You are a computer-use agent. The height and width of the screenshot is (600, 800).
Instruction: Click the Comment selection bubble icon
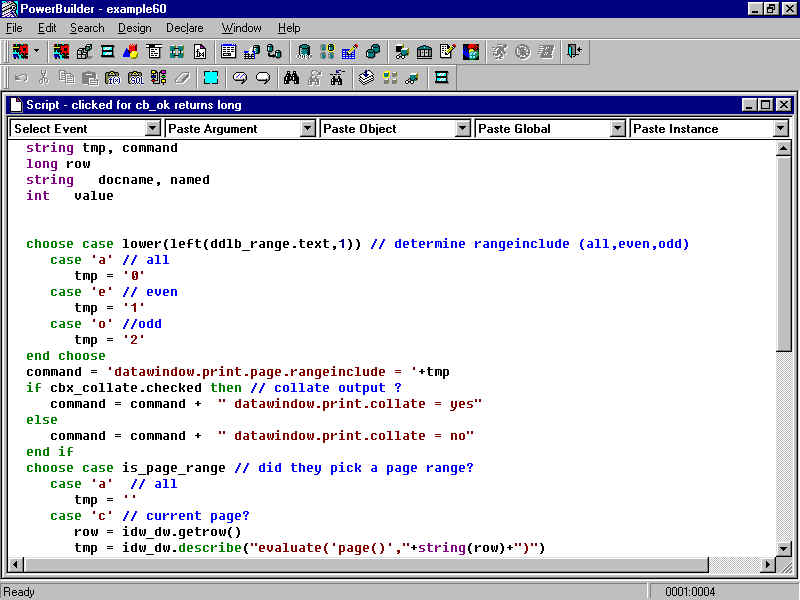point(240,78)
